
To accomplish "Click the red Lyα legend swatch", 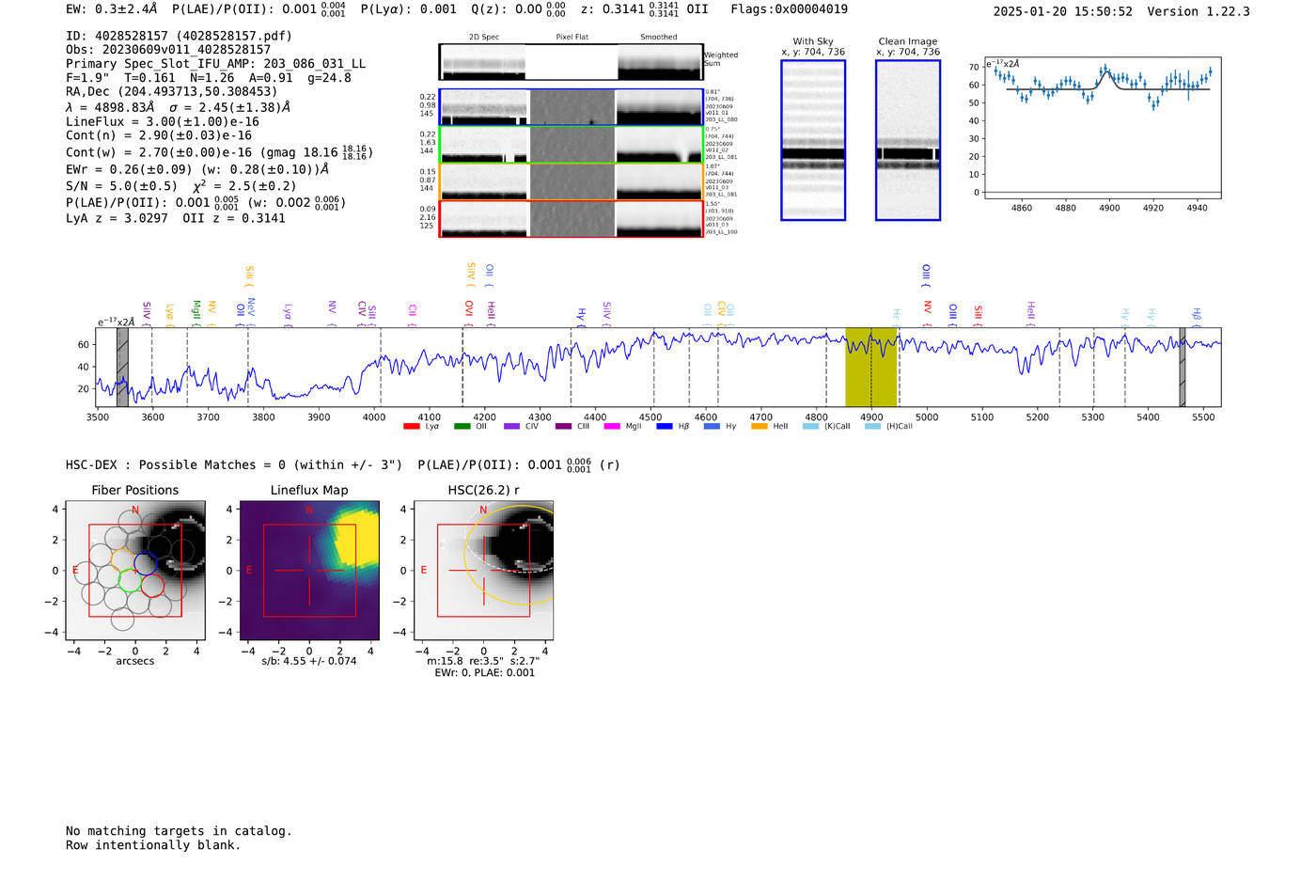I will [x=411, y=427].
